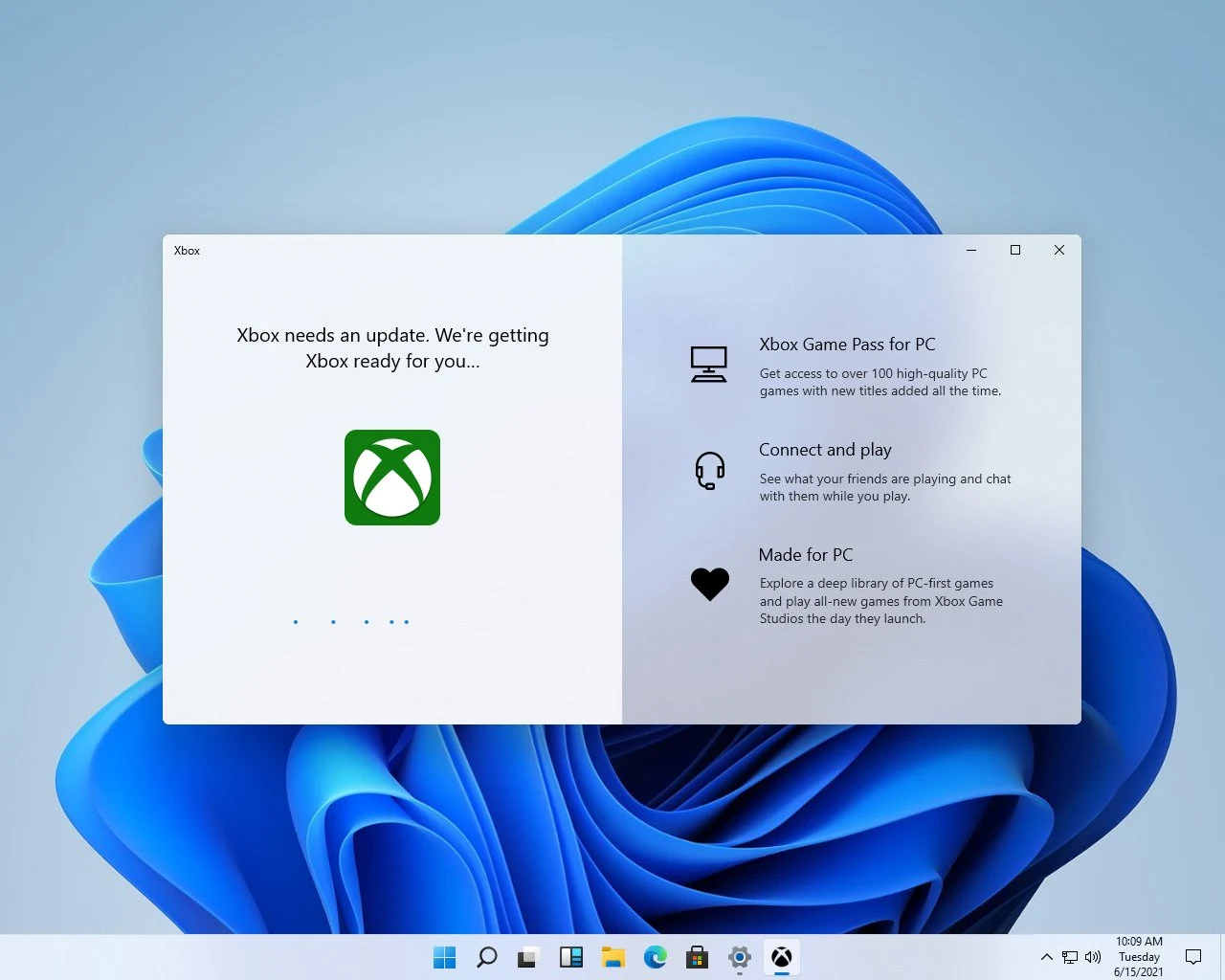This screenshot has width=1225, height=980.
Task: Expand hidden icons in the system tray
Action: [x=1046, y=957]
